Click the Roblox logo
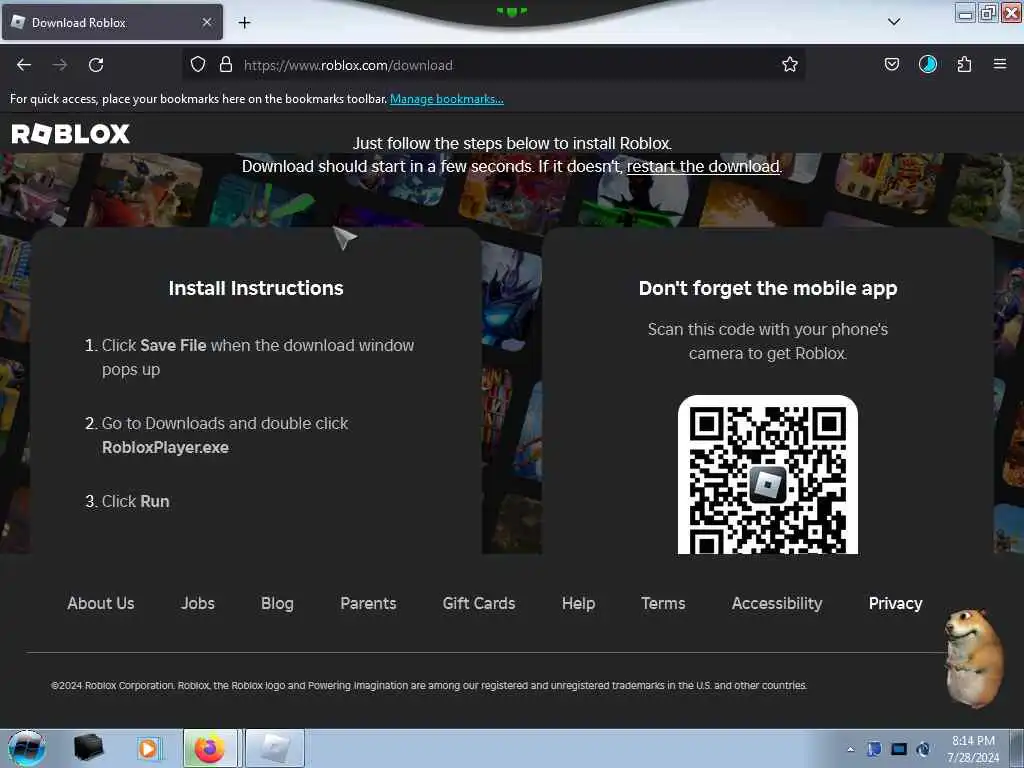The image size is (1024, 768). [71, 134]
